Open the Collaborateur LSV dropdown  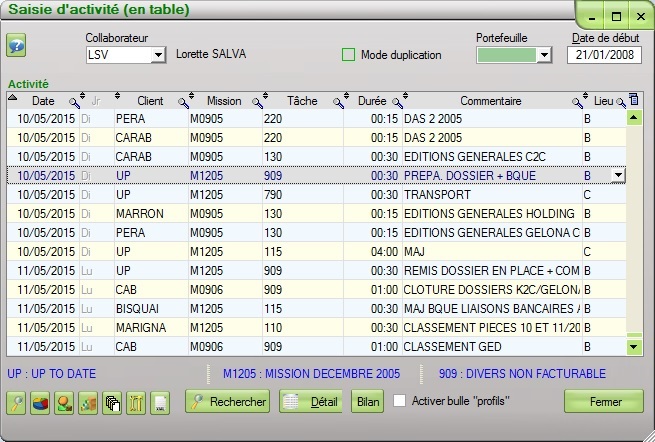[x=158, y=55]
